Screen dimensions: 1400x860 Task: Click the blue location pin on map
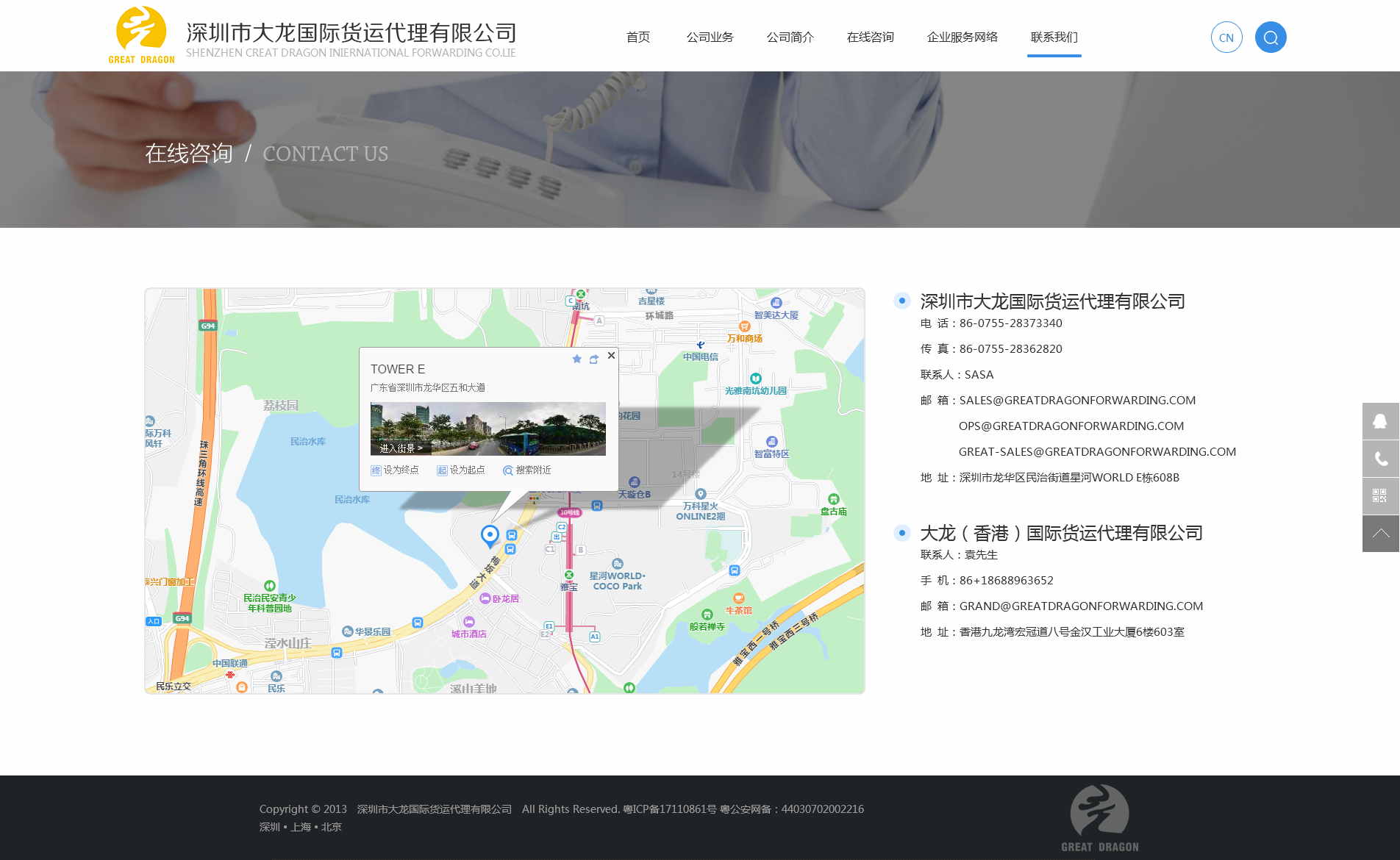[490, 535]
